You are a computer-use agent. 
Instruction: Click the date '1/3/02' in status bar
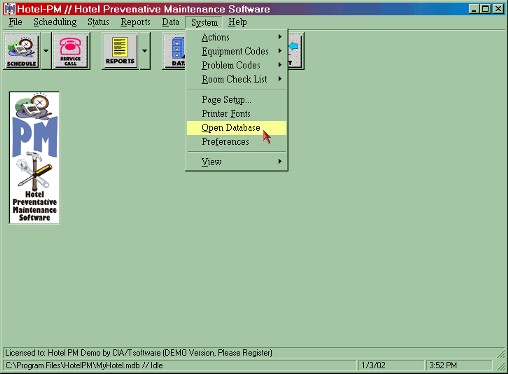pyautogui.click(x=373, y=365)
